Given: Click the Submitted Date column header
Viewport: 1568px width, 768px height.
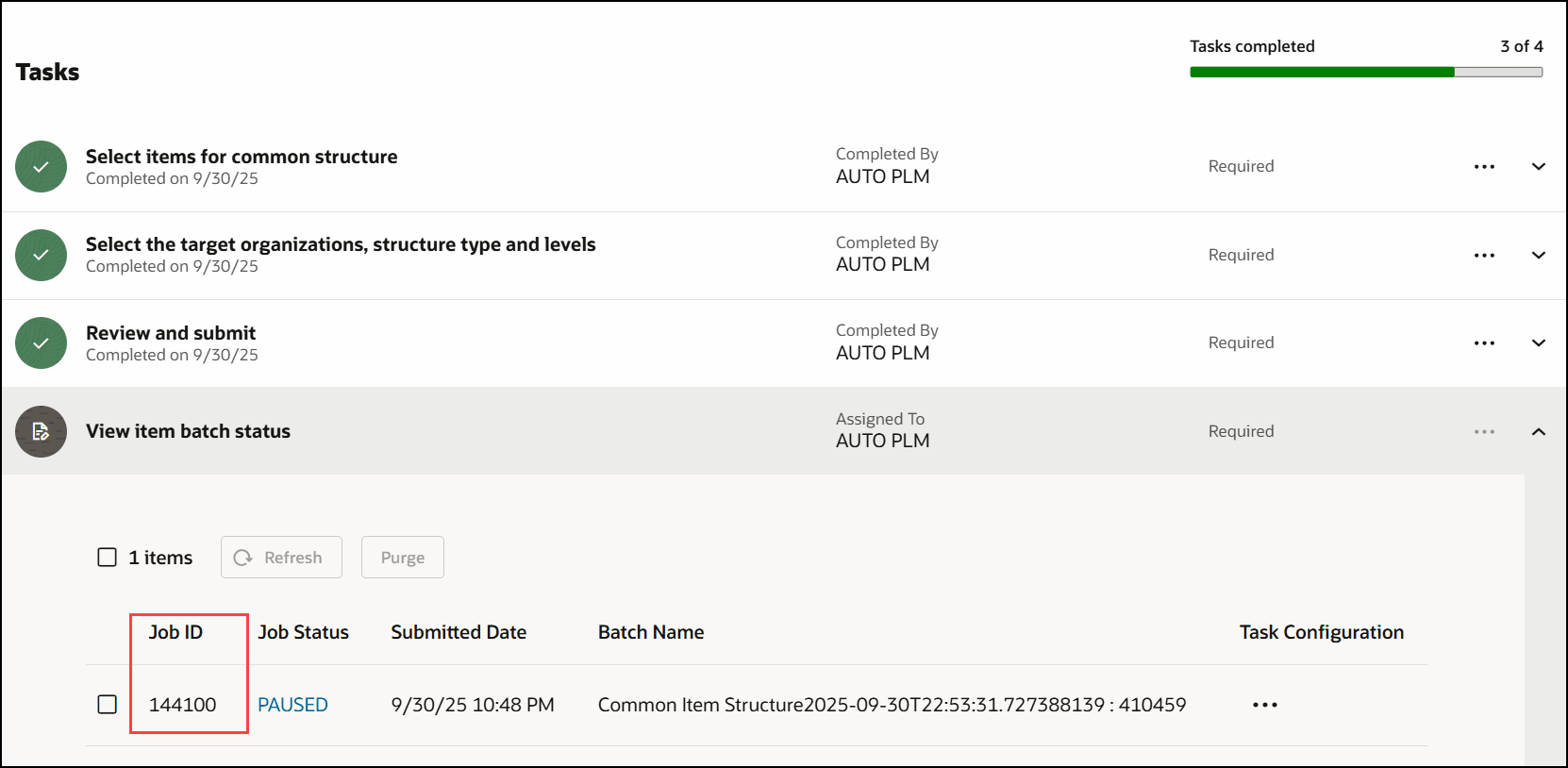Looking at the screenshot, I should tap(459, 632).
